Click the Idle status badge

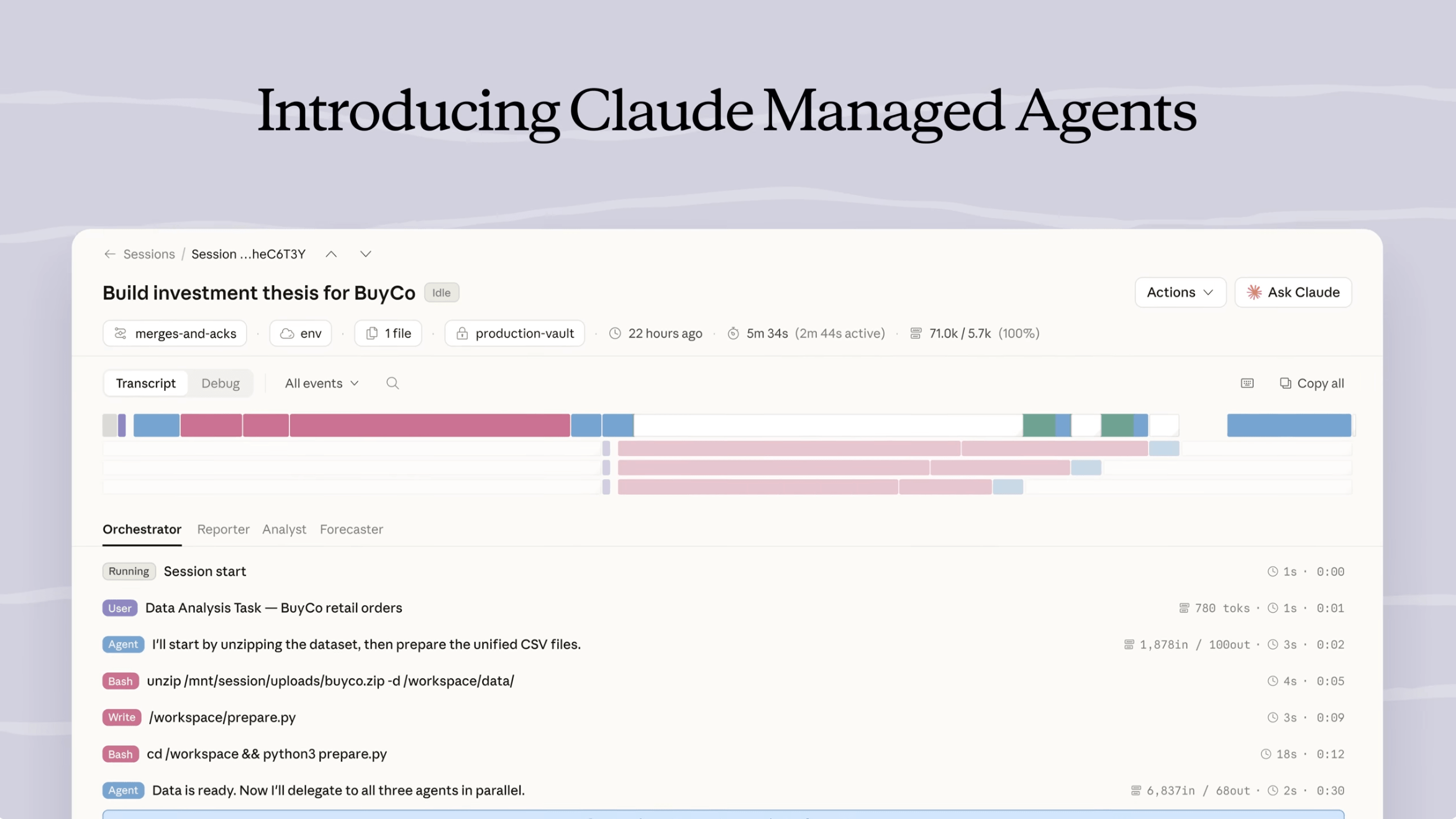tap(442, 293)
